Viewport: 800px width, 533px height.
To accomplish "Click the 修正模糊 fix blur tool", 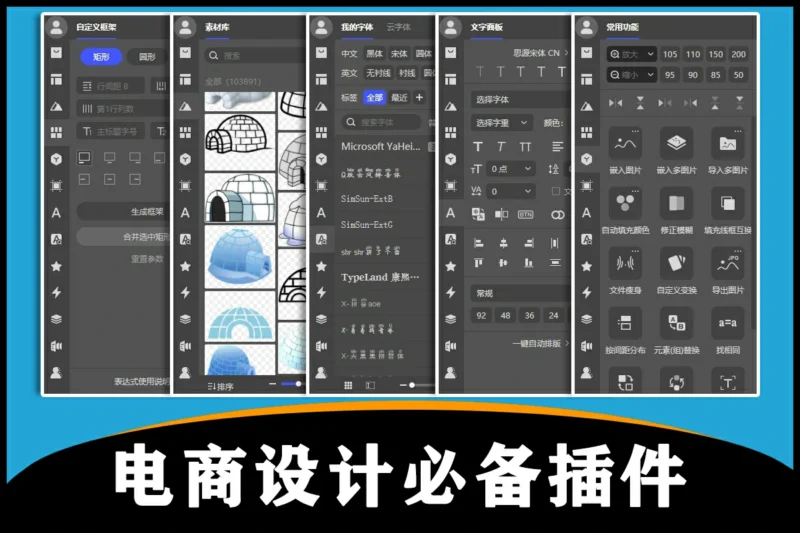I will tap(676, 204).
